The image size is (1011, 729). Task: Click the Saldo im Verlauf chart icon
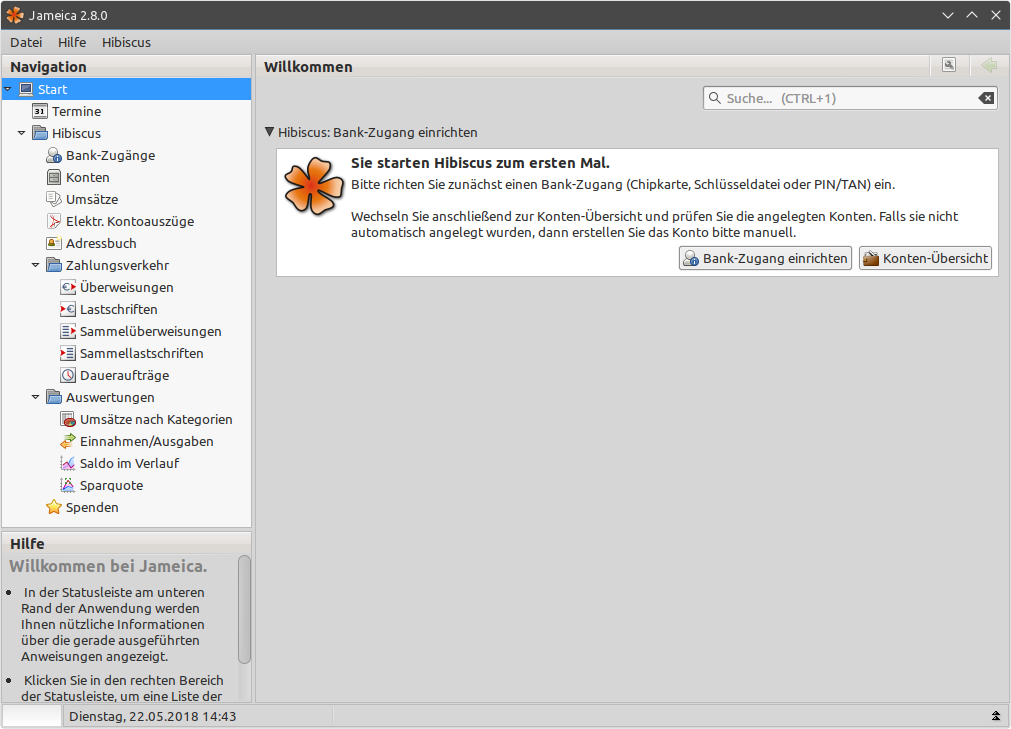[x=68, y=463]
